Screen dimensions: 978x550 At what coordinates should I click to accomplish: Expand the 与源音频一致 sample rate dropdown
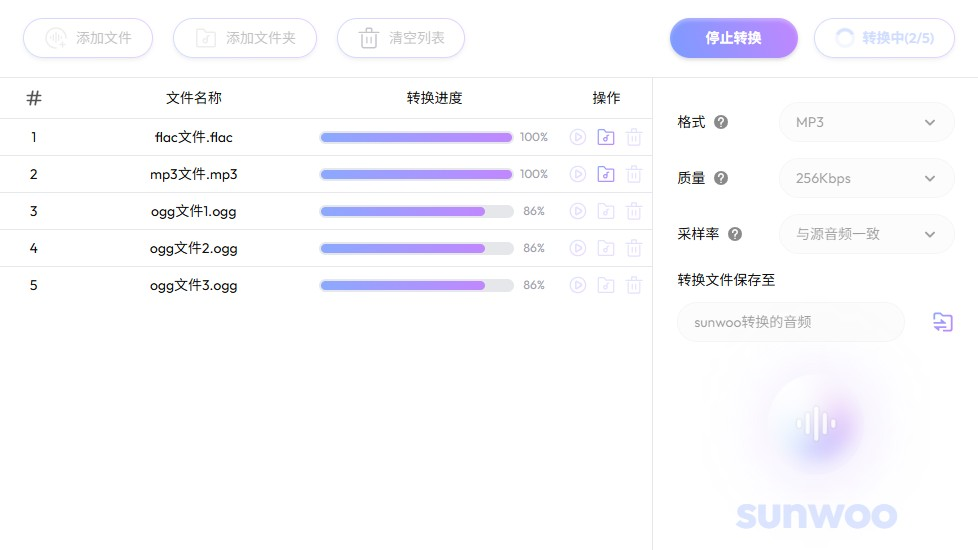(x=866, y=234)
